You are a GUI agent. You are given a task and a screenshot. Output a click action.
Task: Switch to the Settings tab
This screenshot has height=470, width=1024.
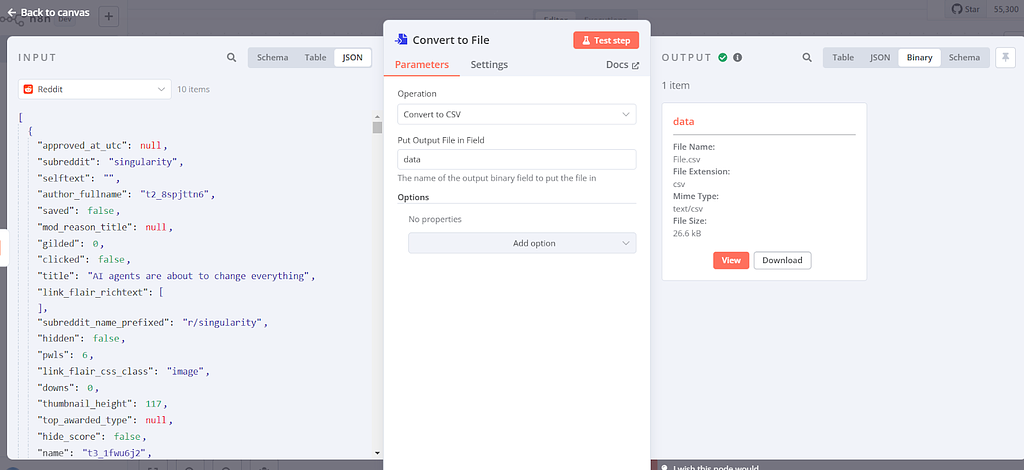click(489, 65)
